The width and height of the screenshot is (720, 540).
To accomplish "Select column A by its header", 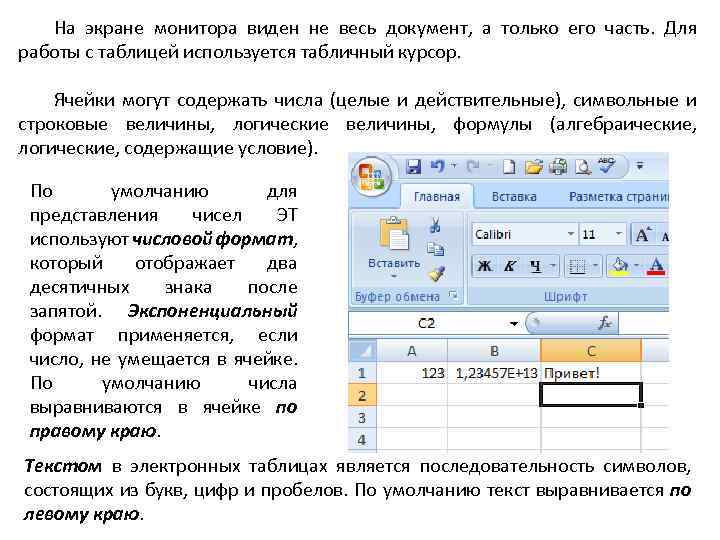I will pos(412,351).
